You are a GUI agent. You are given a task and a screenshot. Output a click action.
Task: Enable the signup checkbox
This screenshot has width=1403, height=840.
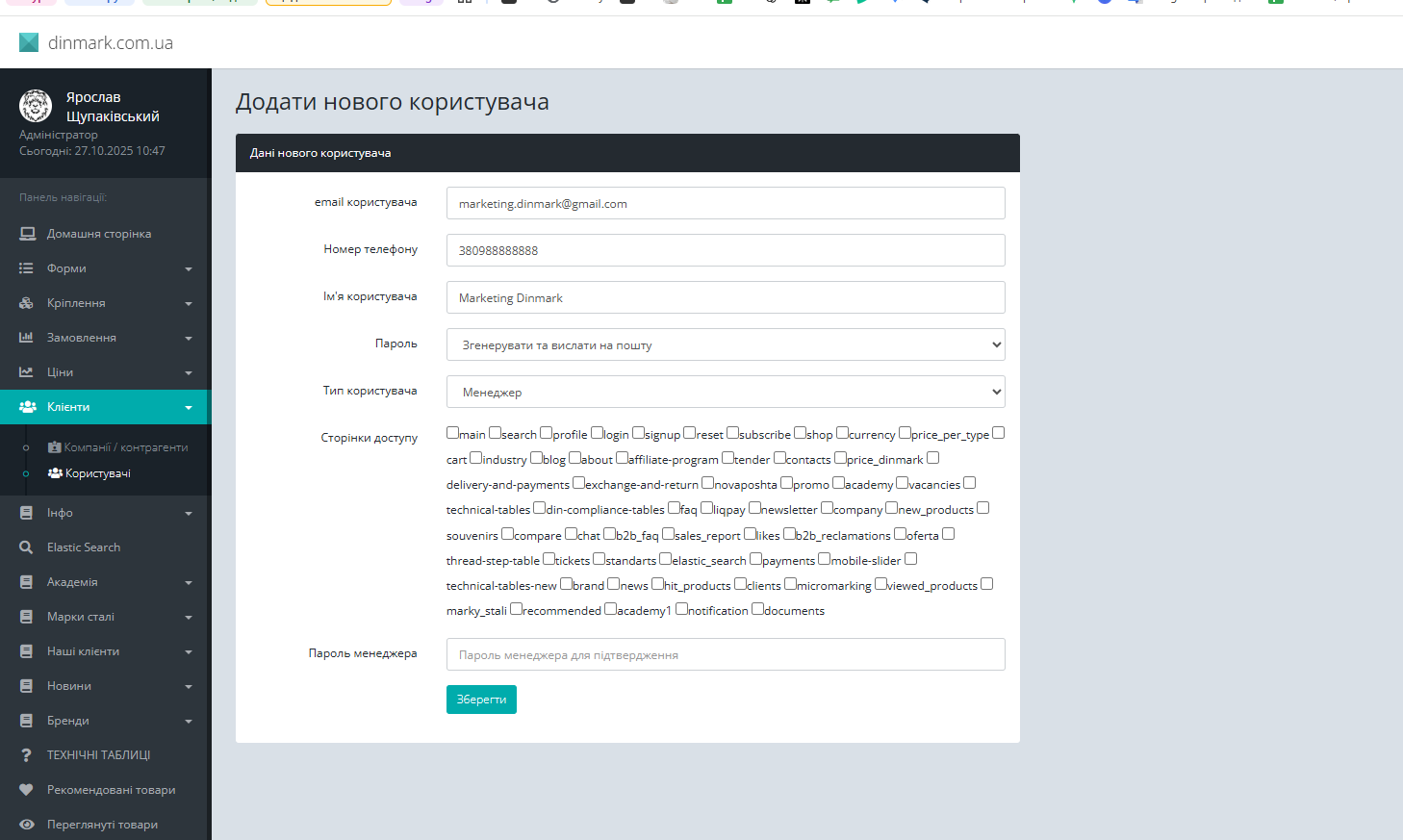[639, 433]
